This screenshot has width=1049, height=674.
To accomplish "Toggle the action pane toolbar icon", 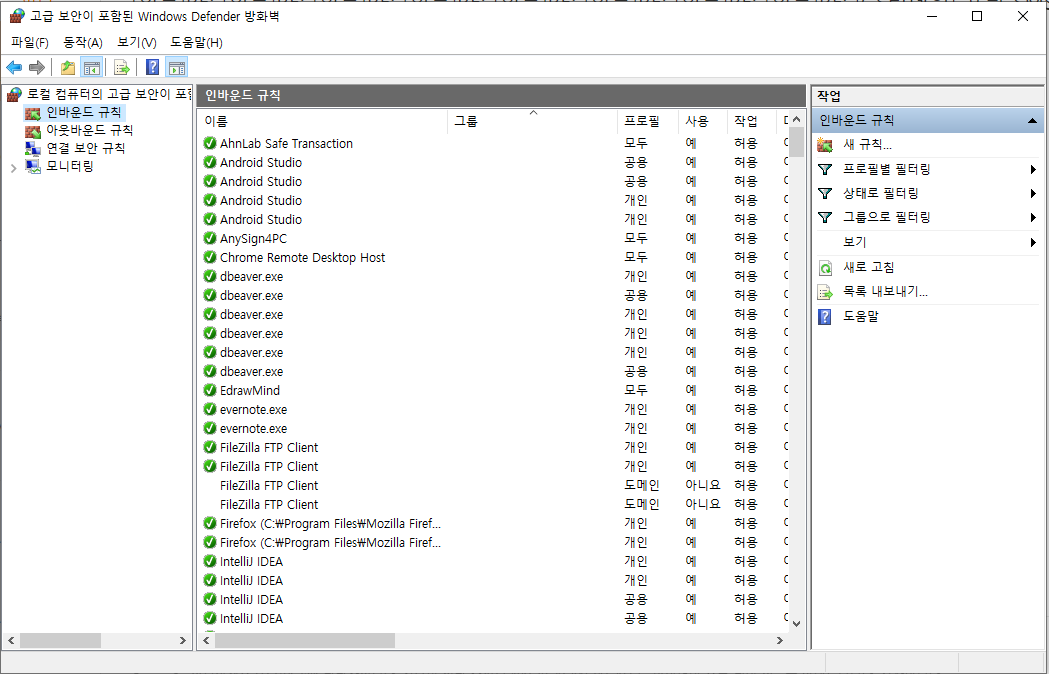I will click(177, 67).
